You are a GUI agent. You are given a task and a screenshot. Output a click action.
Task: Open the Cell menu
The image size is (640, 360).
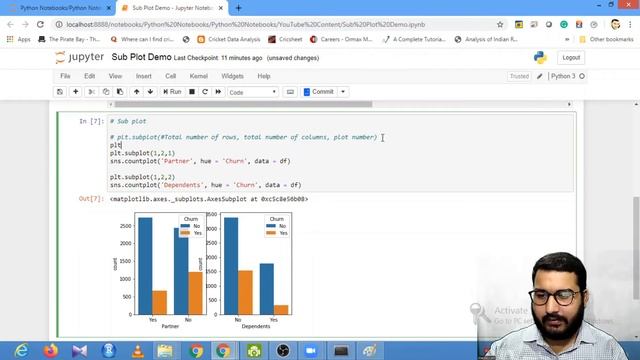pyautogui.click(x=170, y=76)
